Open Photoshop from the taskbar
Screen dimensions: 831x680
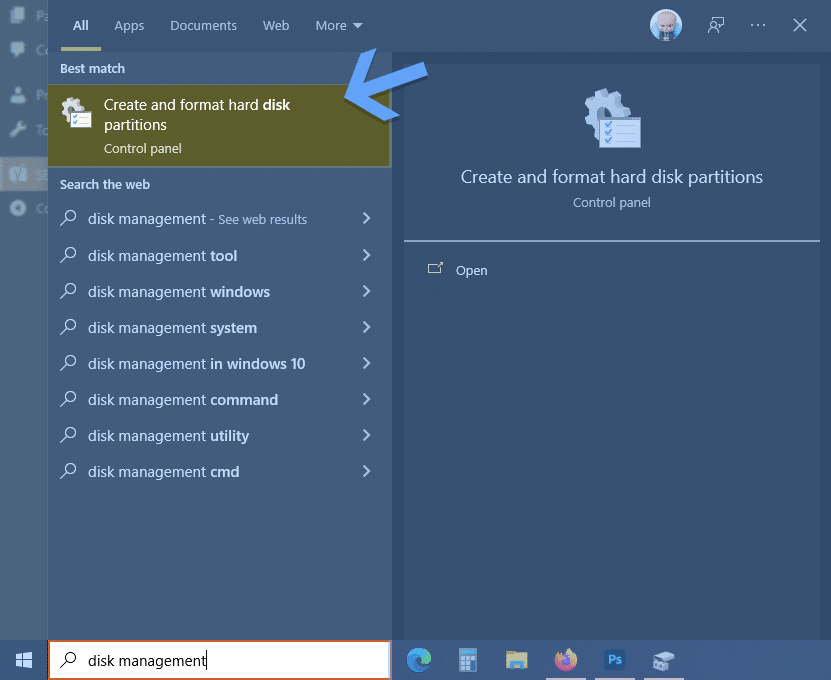[x=615, y=660]
